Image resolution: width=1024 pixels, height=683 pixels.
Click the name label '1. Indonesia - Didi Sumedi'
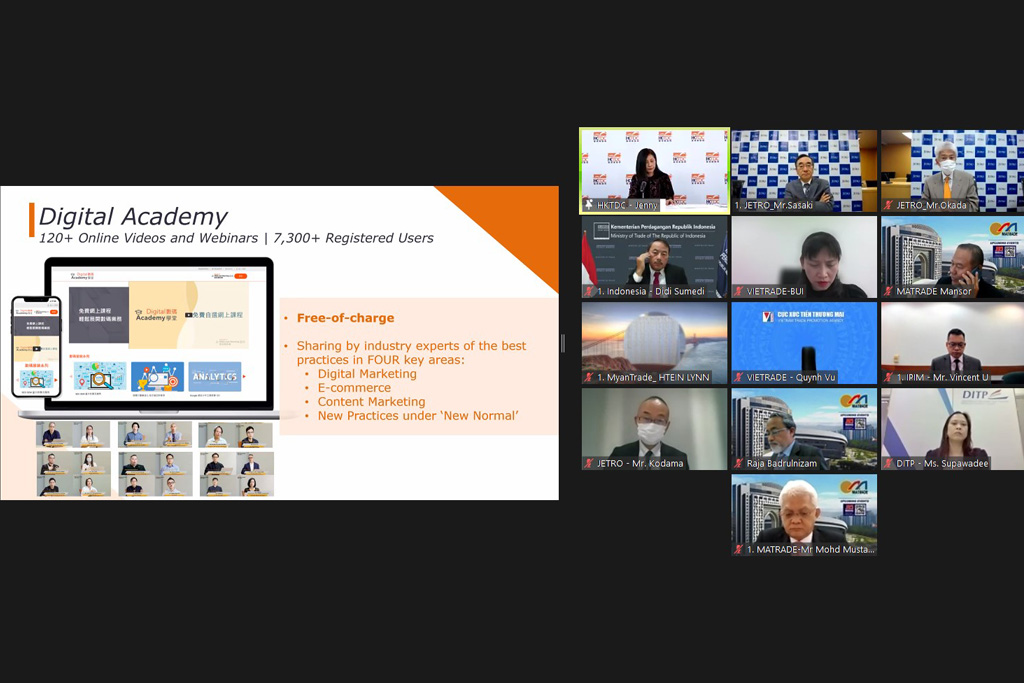(650, 291)
